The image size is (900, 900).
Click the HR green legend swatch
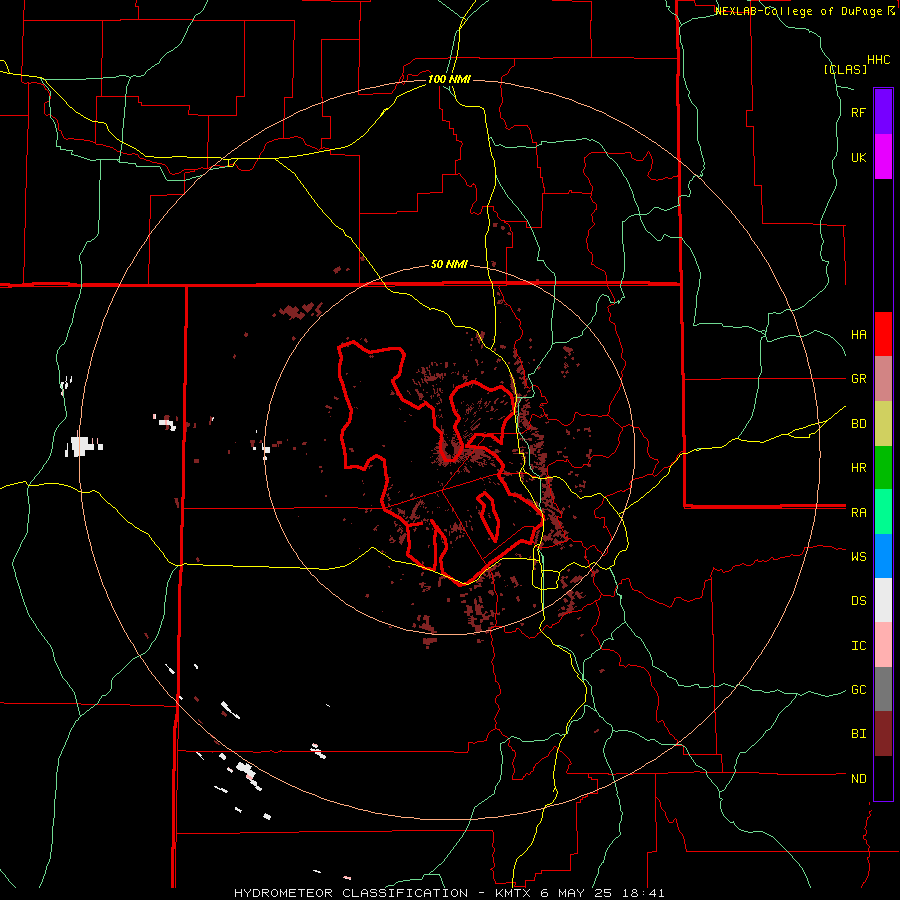883,467
